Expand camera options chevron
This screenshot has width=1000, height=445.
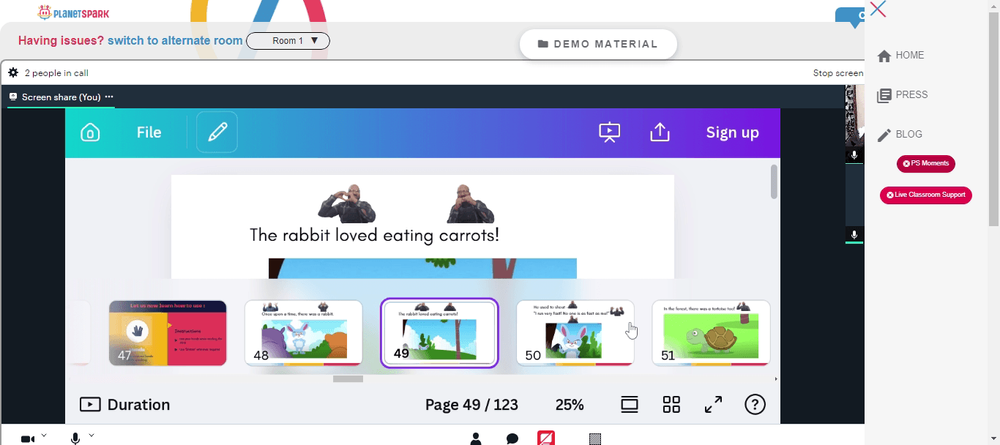[x=44, y=435]
